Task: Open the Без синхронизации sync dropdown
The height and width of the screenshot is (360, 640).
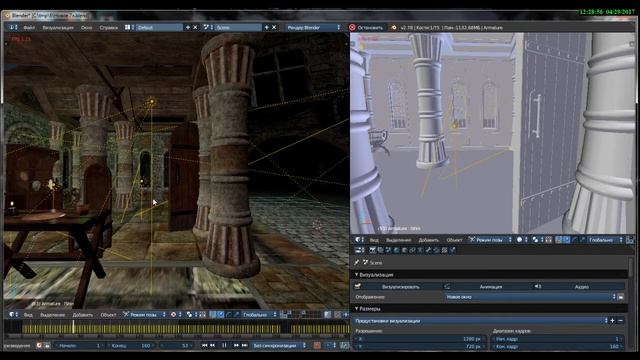Action: 279,345
